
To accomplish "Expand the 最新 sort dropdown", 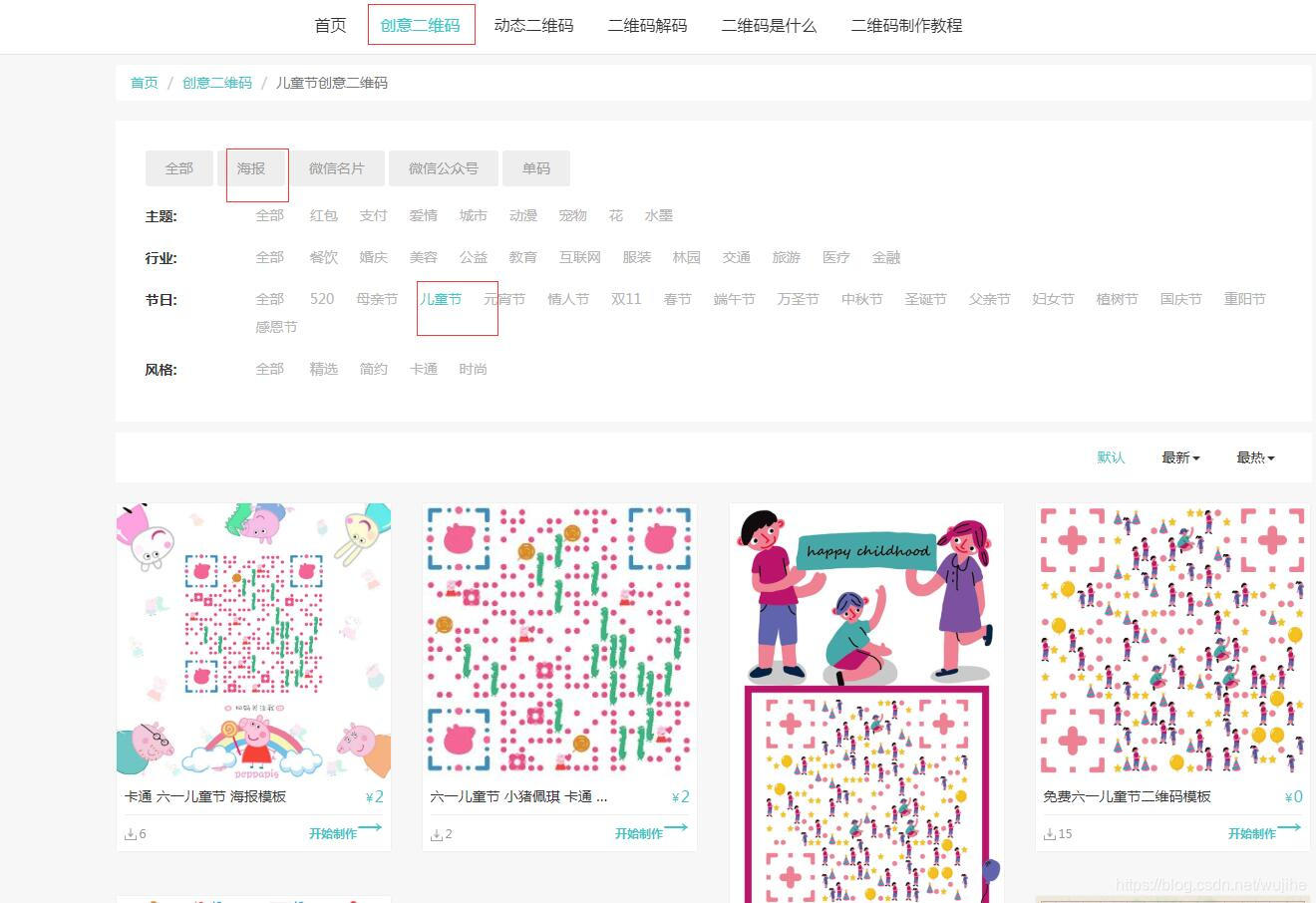I will (1180, 457).
